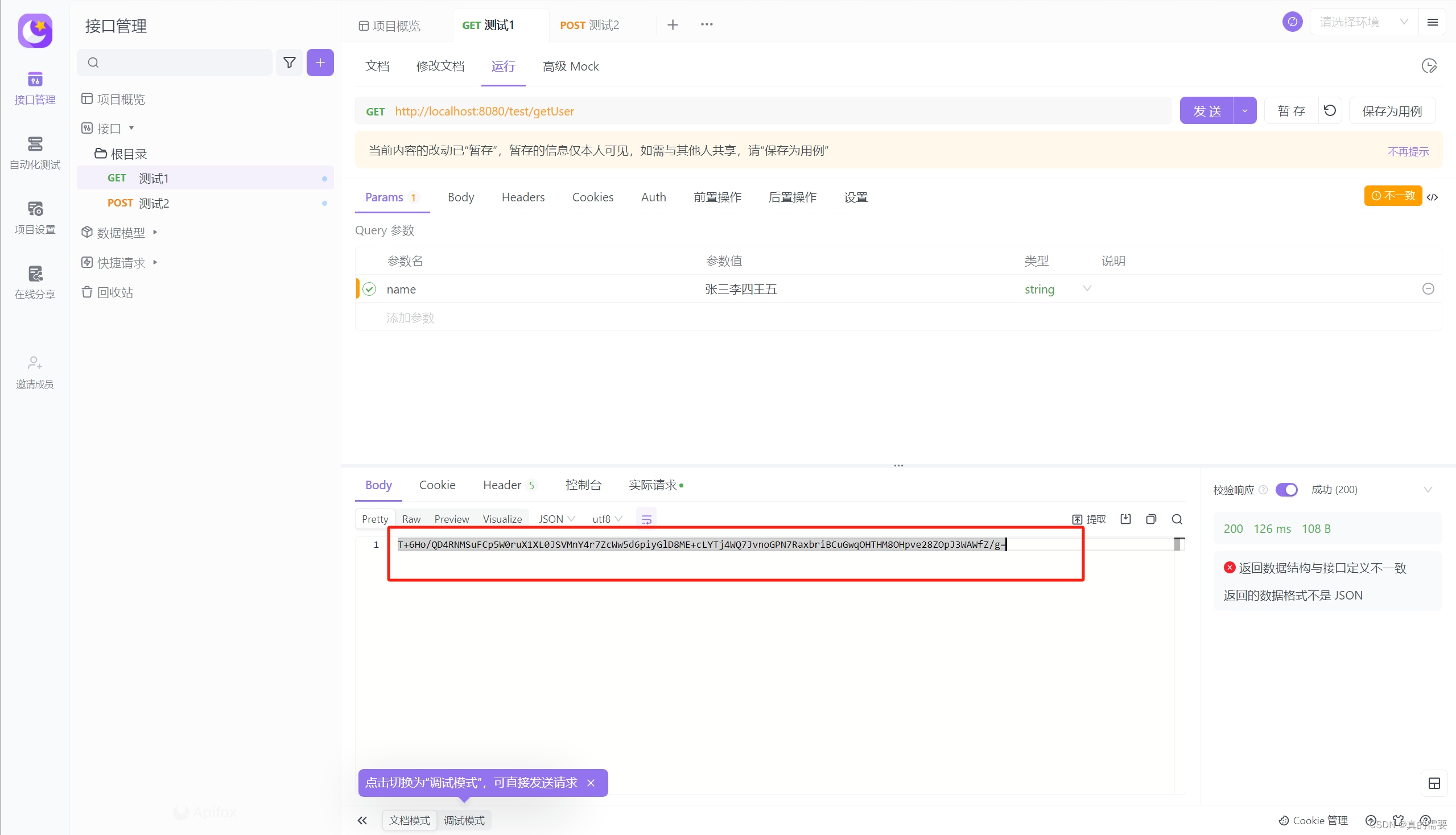Switch to the POST 测试2 tab
The width and height of the screenshot is (1456, 835).
[589, 24]
